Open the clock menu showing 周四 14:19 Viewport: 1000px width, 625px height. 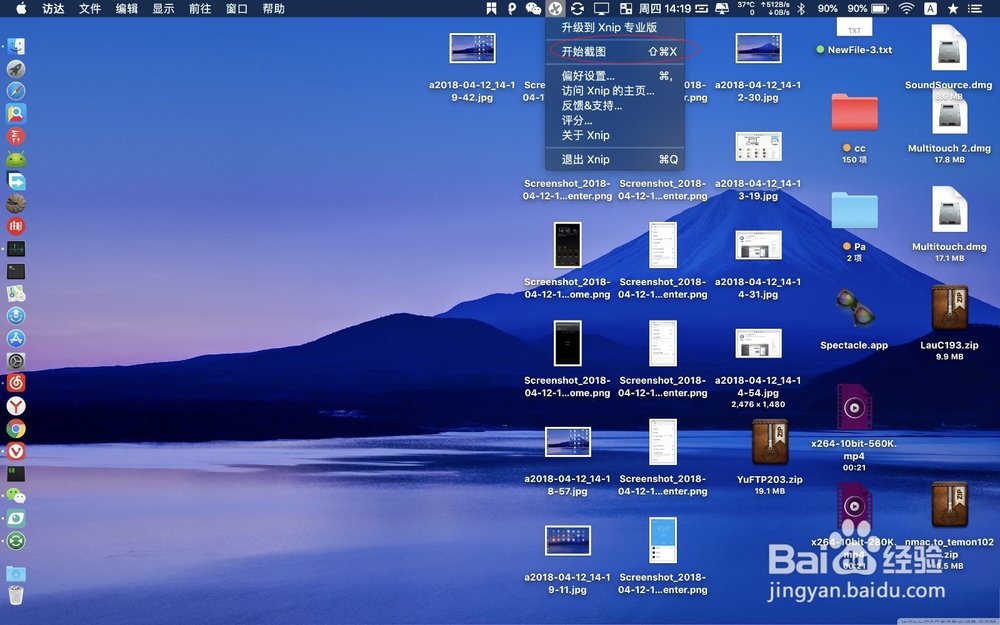(663, 9)
